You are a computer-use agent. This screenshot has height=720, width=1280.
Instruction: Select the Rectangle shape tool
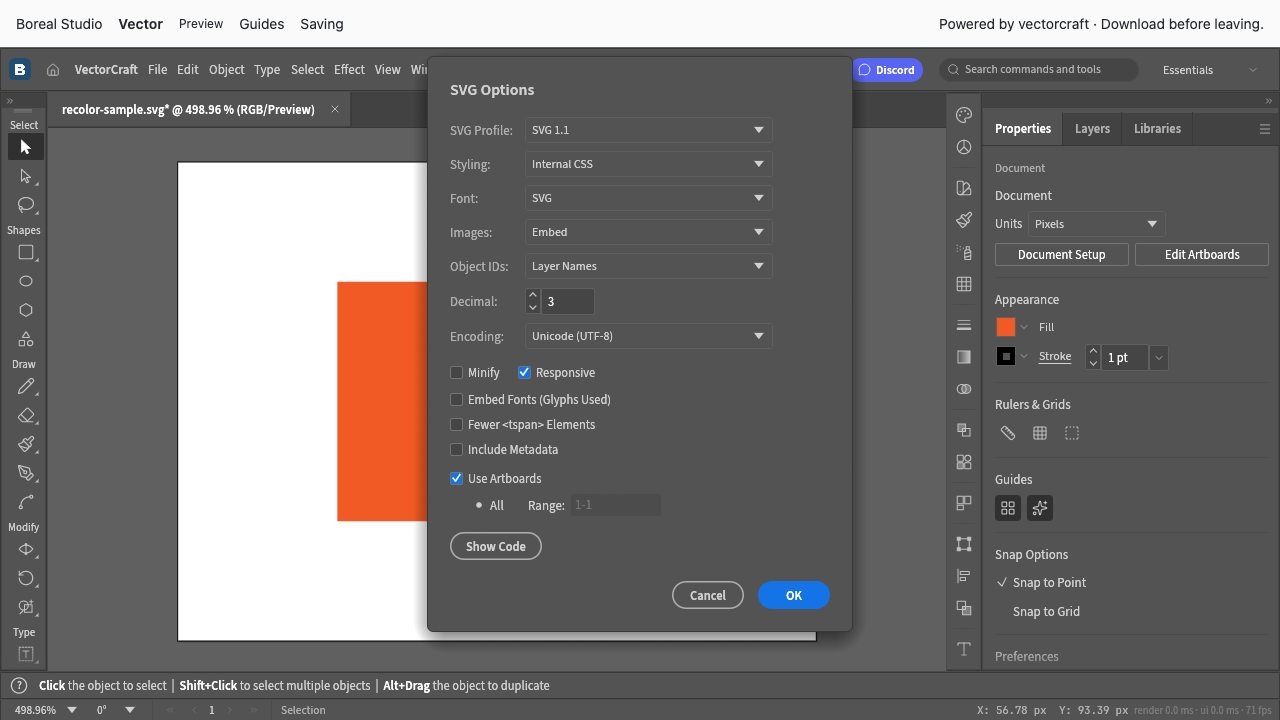[x=26, y=252]
